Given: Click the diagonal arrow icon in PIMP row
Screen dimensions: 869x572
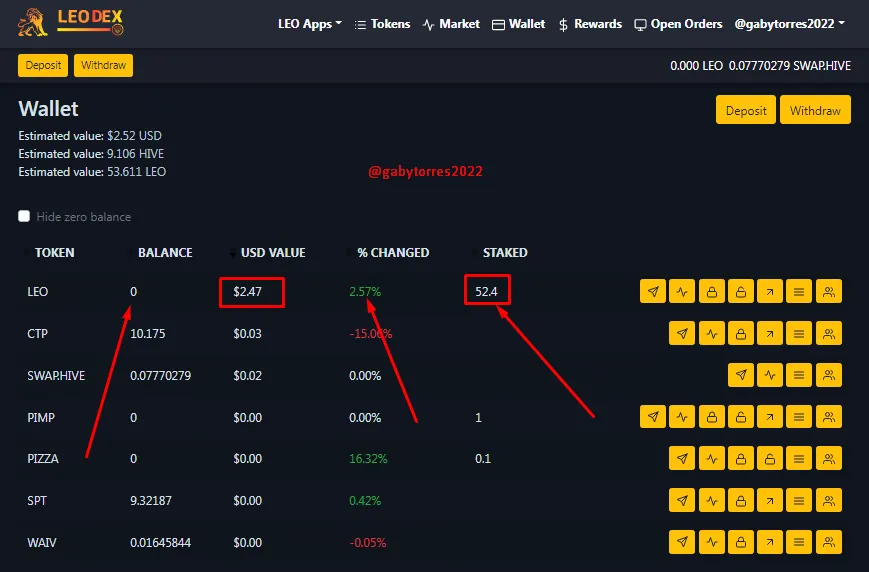Looking at the screenshot, I should 770,417.
